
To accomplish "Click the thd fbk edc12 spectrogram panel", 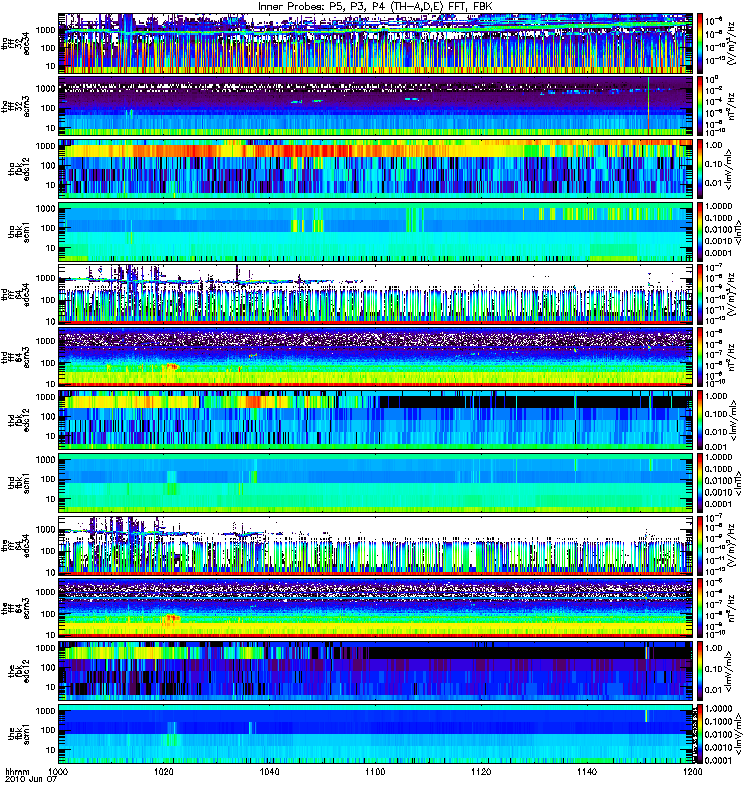I will 376,419.
